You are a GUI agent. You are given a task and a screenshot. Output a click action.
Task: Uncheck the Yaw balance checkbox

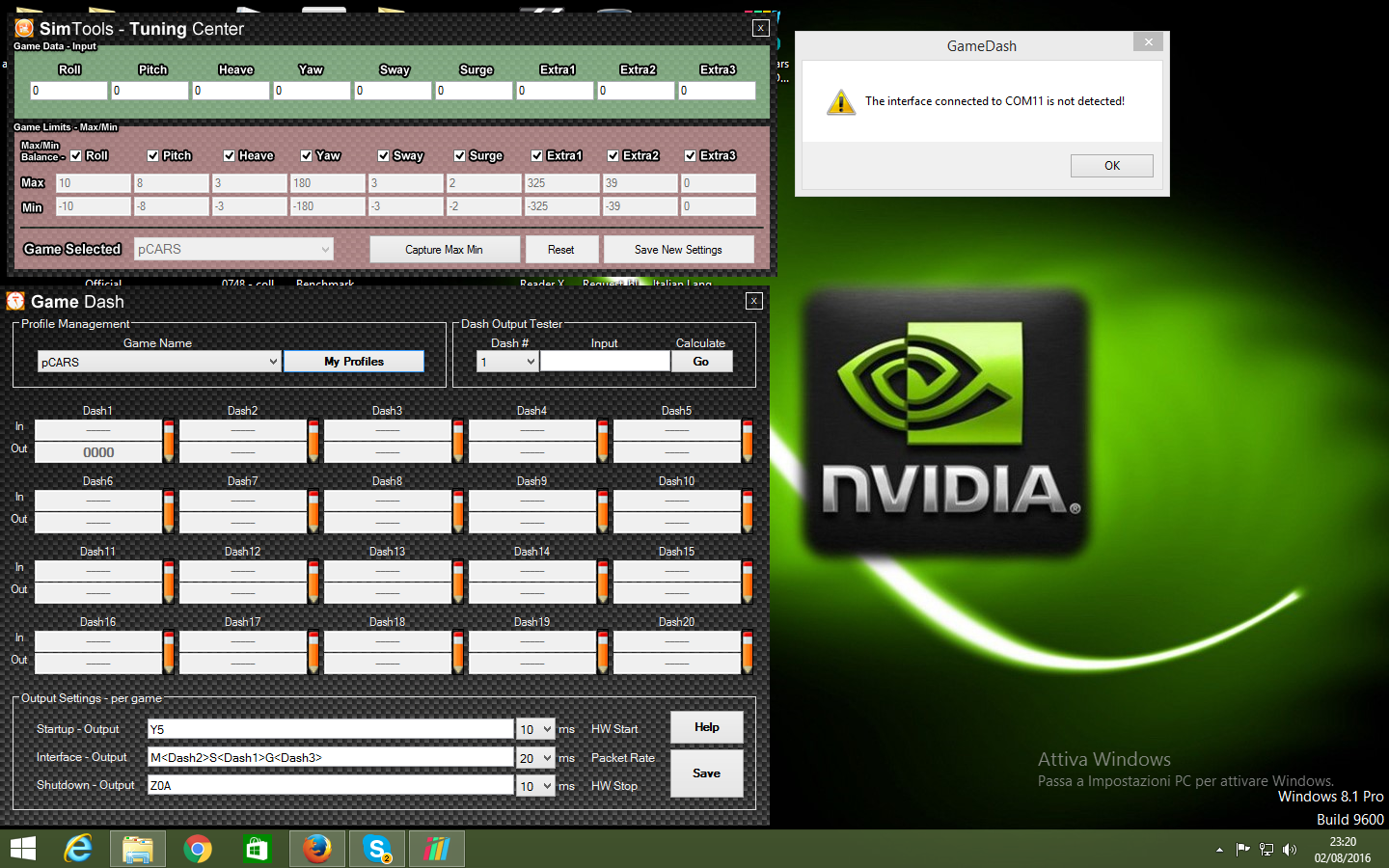point(306,155)
